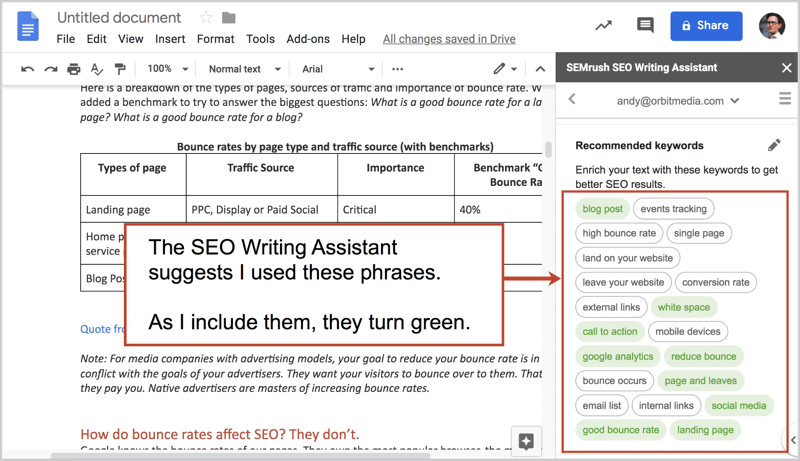800x461 pixels.
Task: Click the 'single page' keyword chip
Action: pyautogui.click(x=699, y=233)
